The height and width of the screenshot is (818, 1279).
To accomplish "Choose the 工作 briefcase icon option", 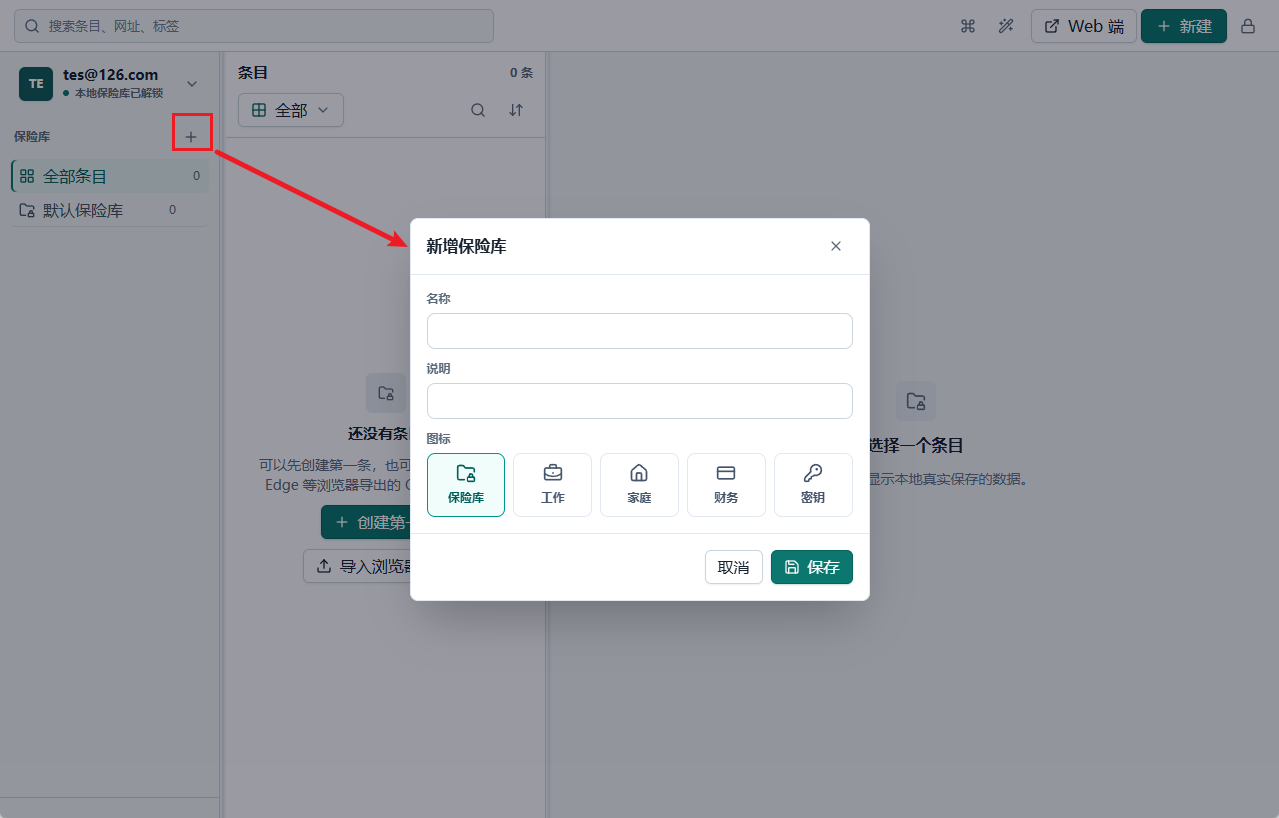I will 553,485.
